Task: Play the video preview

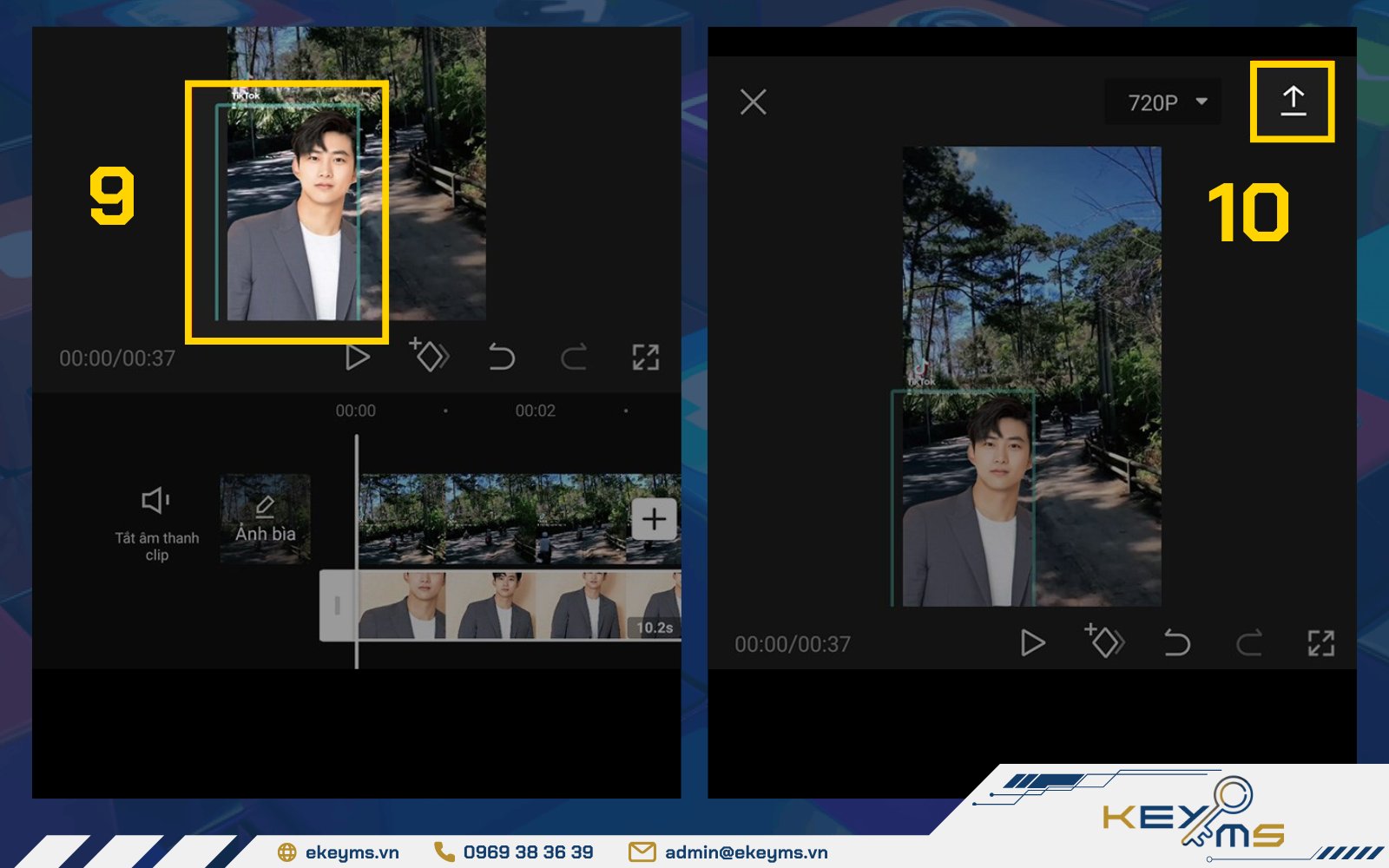Action: [358, 356]
